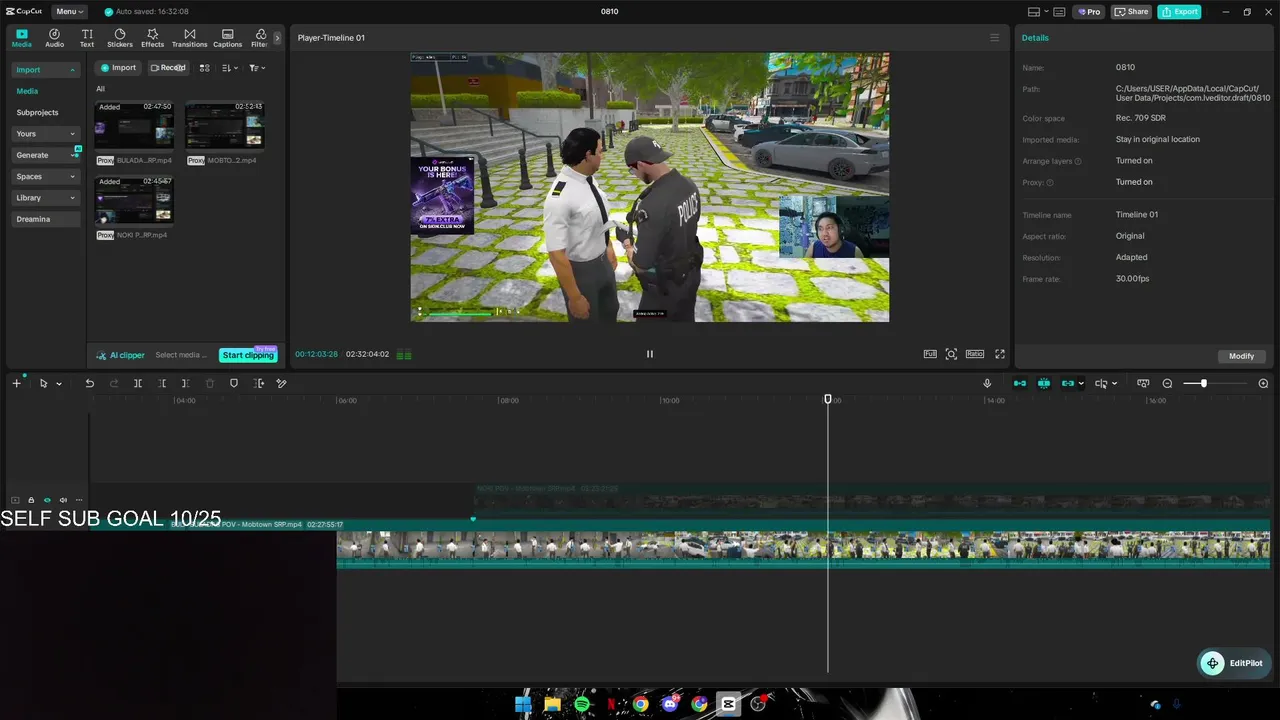Pause the player playback
Image resolution: width=1280 pixels, height=720 pixels.
[x=650, y=354]
